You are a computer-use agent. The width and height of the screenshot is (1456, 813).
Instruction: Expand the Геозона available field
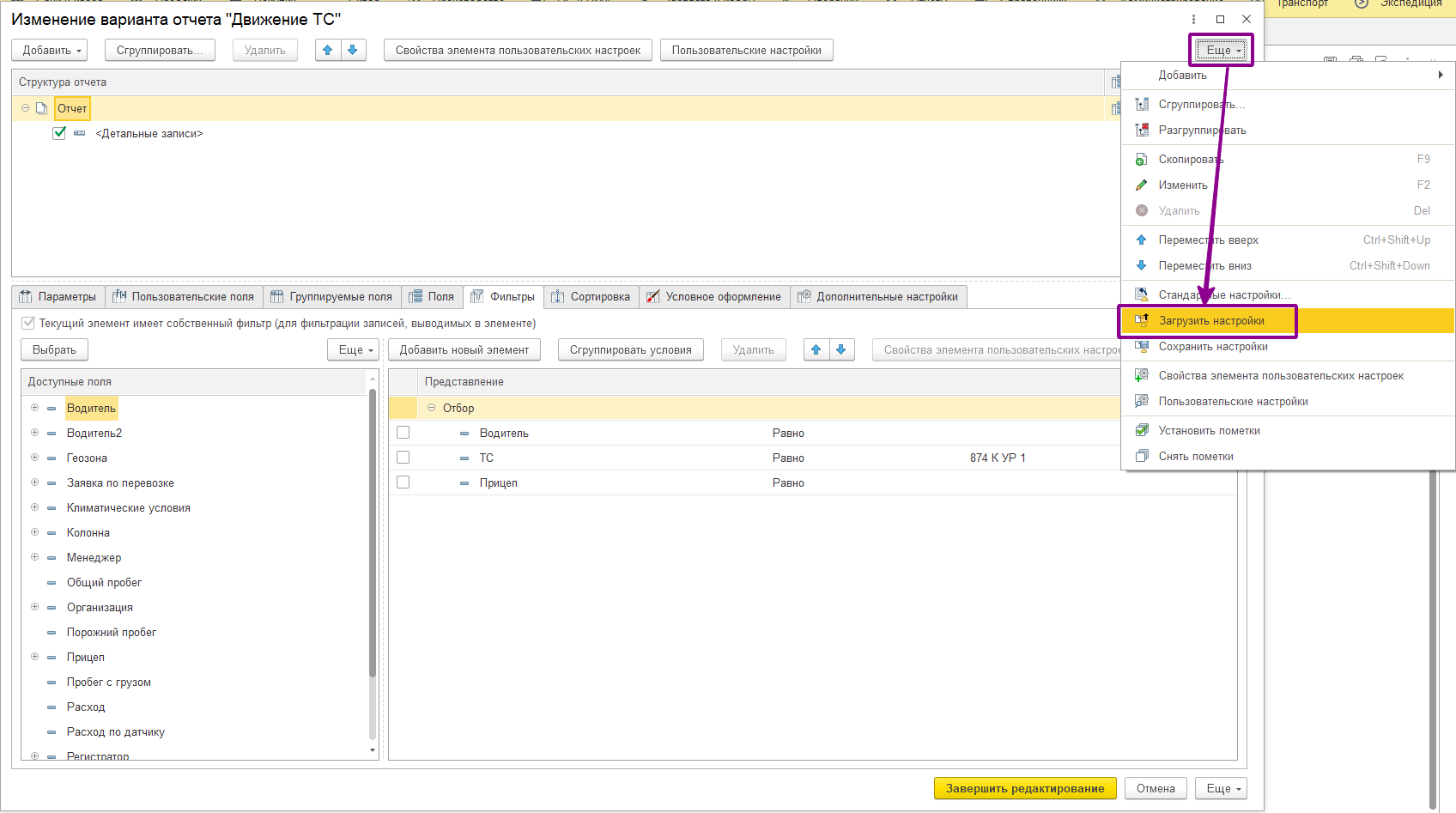(x=34, y=458)
